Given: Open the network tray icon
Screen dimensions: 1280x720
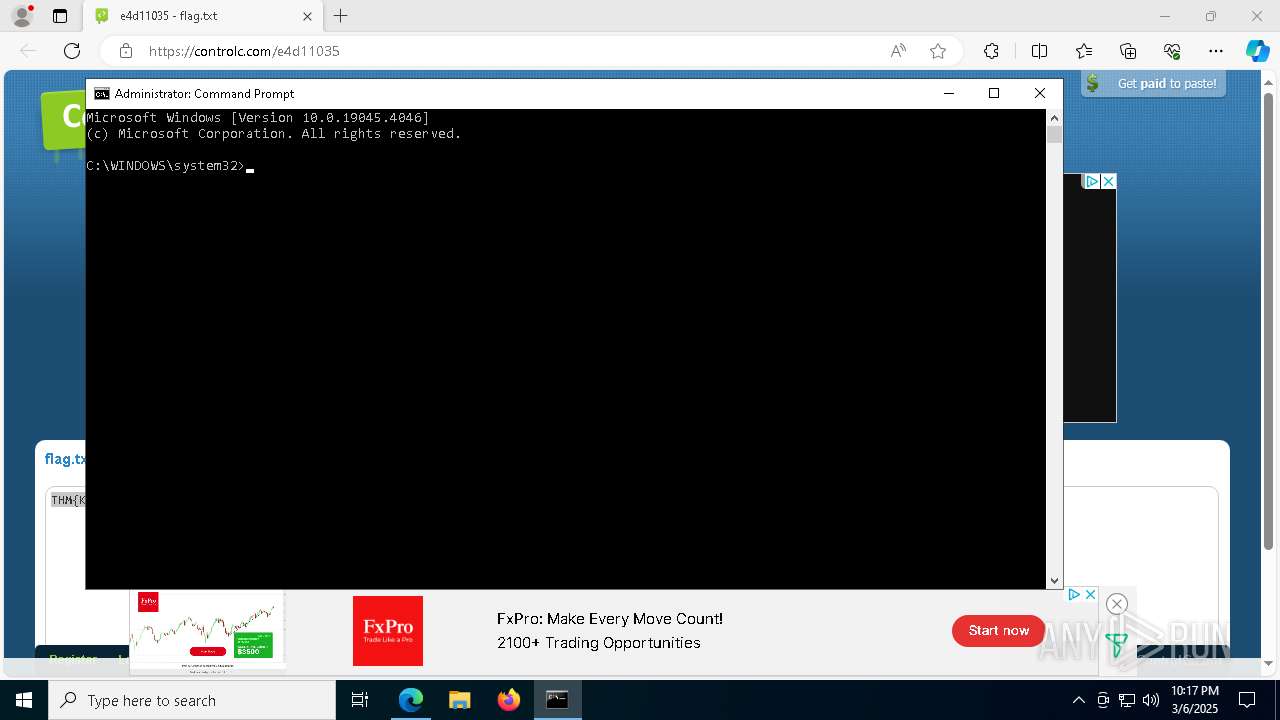Looking at the screenshot, I should click(x=1127, y=700).
